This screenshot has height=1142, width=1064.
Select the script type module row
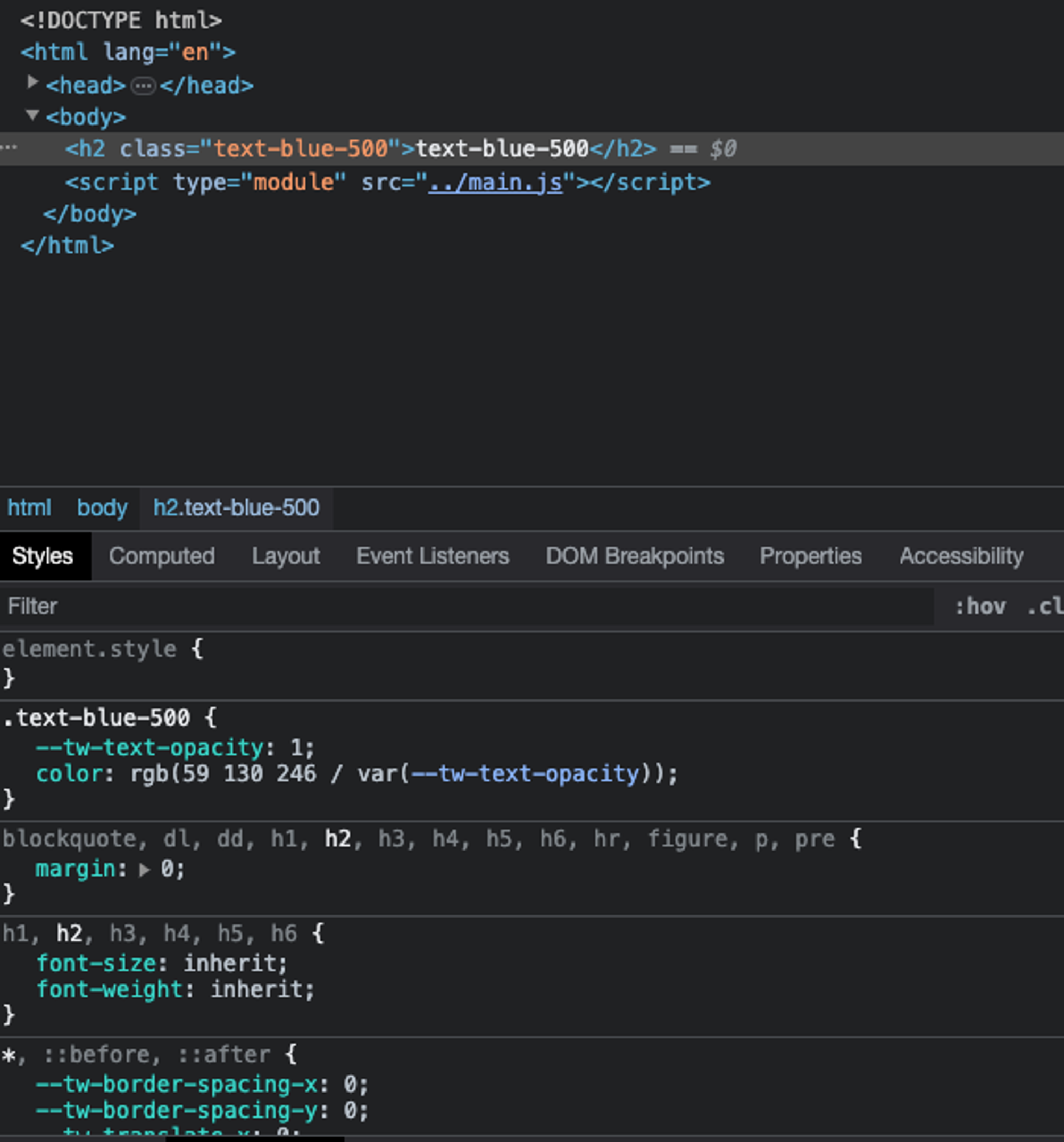click(x=388, y=182)
